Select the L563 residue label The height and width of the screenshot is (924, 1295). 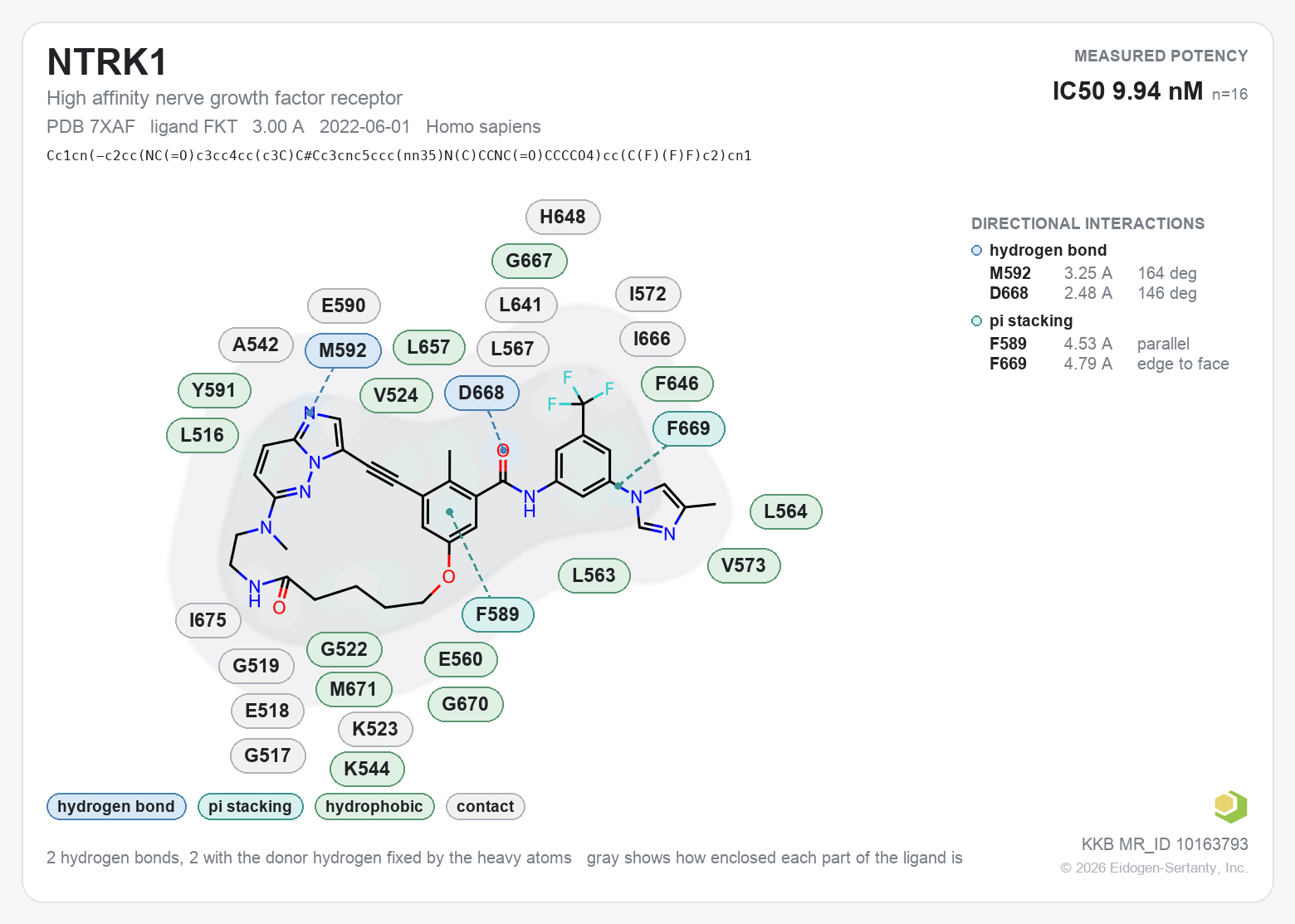pyautogui.click(x=594, y=575)
